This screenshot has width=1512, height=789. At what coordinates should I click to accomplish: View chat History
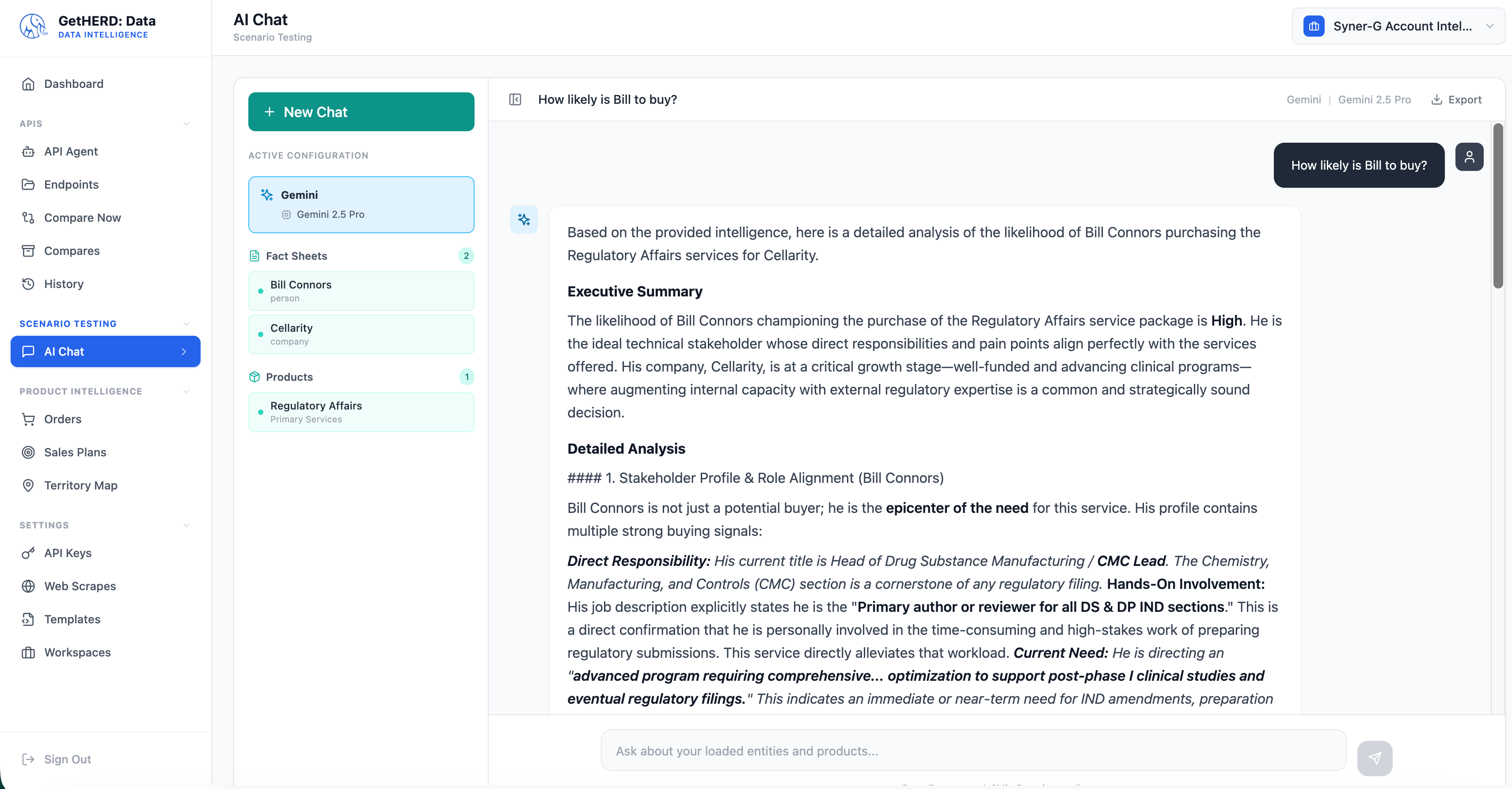tap(63, 284)
